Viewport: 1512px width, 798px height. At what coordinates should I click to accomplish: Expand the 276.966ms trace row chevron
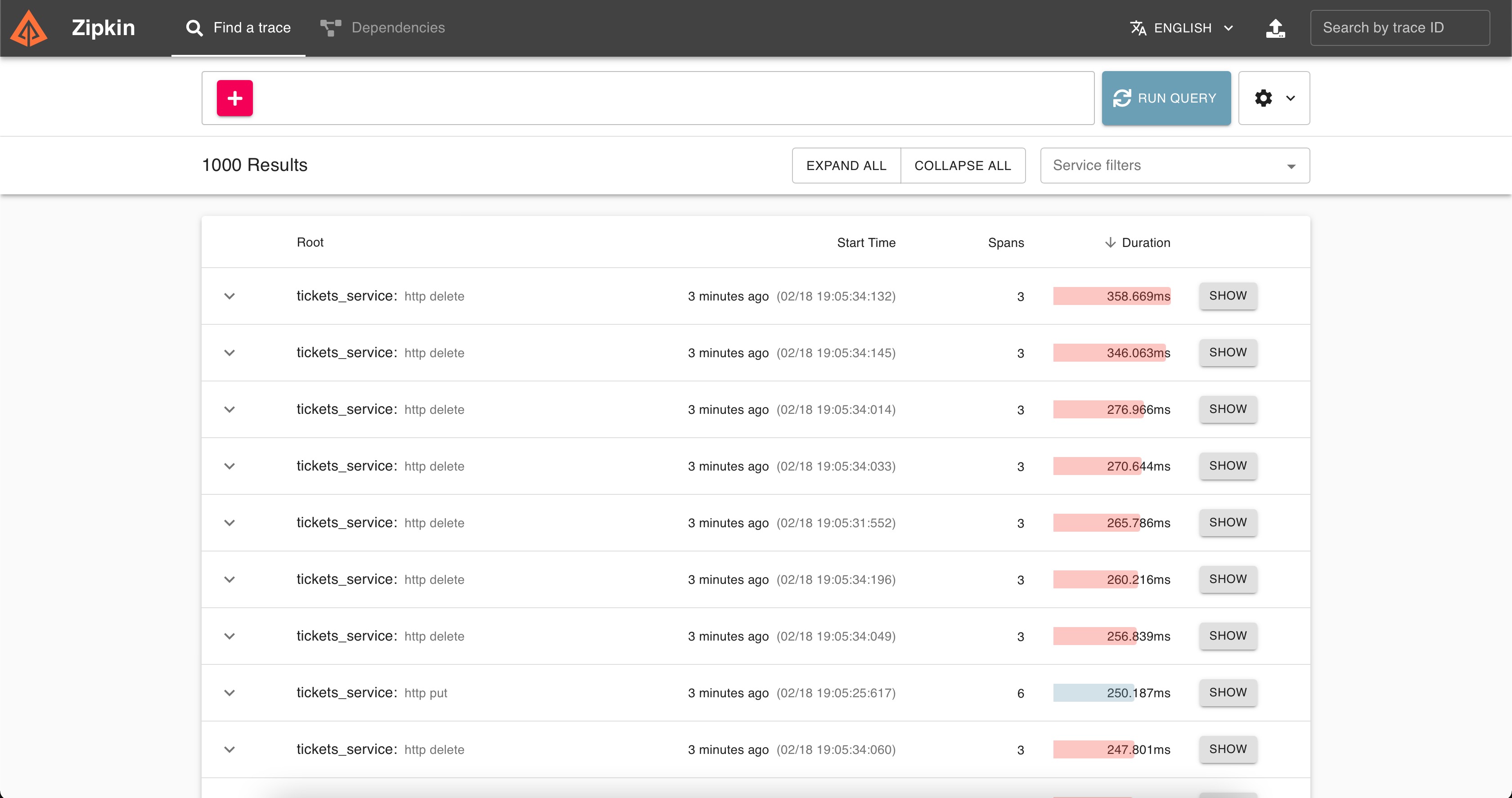coord(229,409)
